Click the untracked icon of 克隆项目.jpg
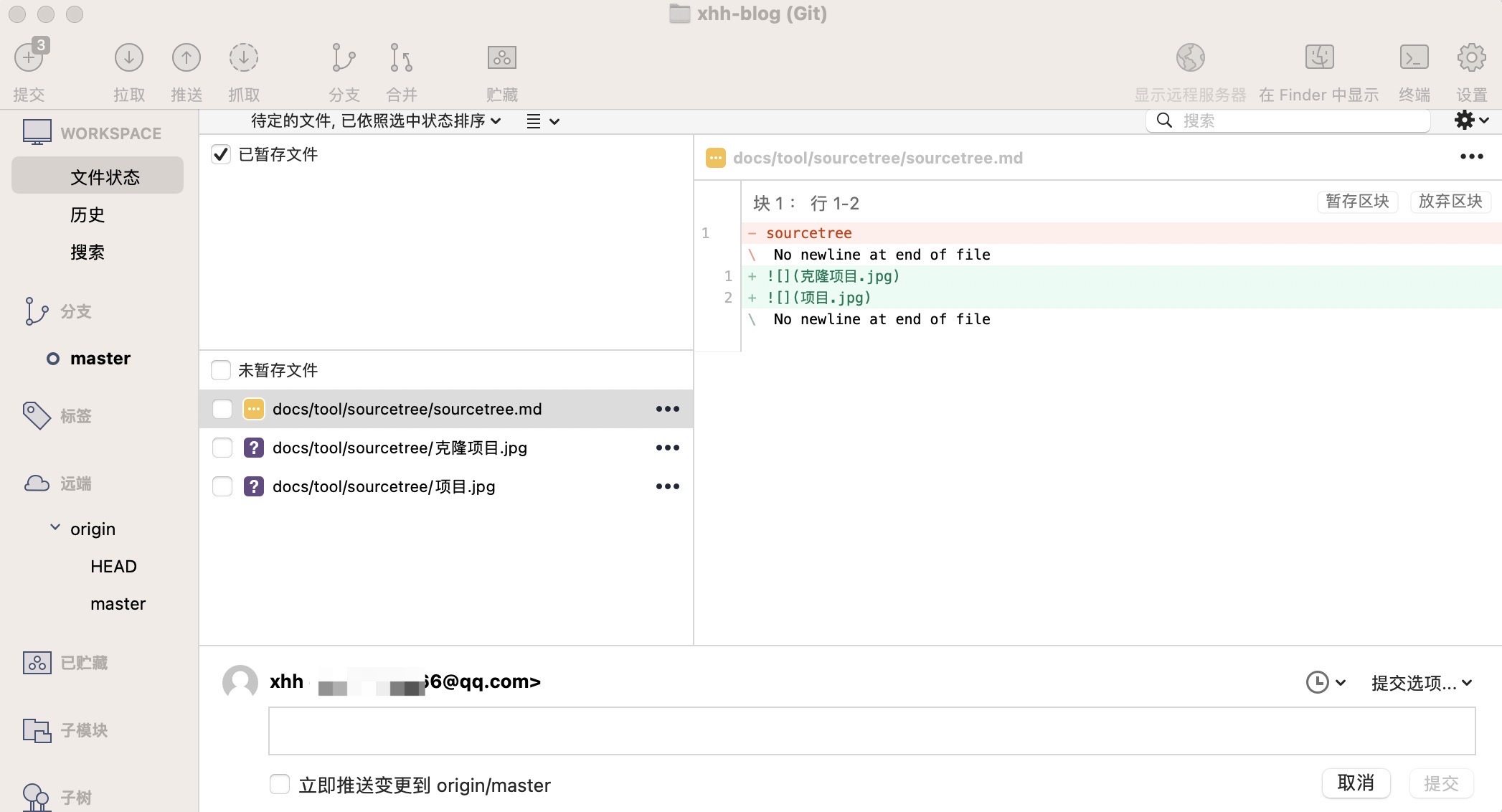The image size is (1502, 812). [253, 448]
